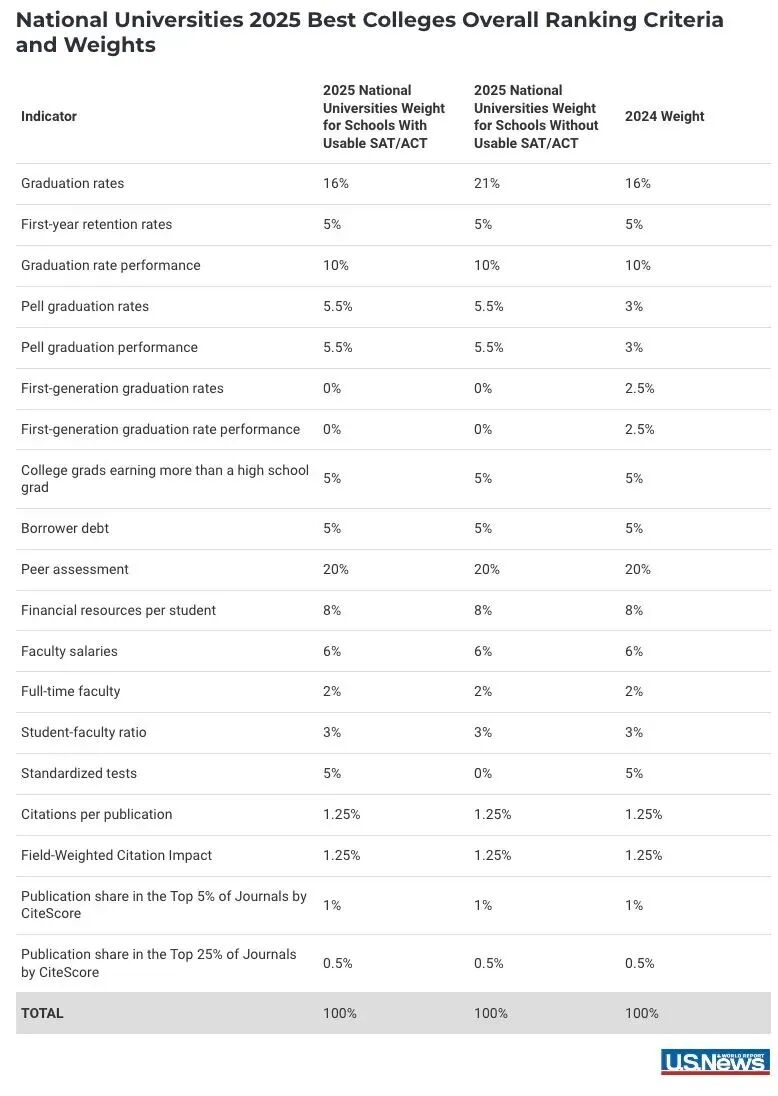778x1096 pixels.
Task: Click the Pell graduation rates label
Action: click(x=85, y=306)
